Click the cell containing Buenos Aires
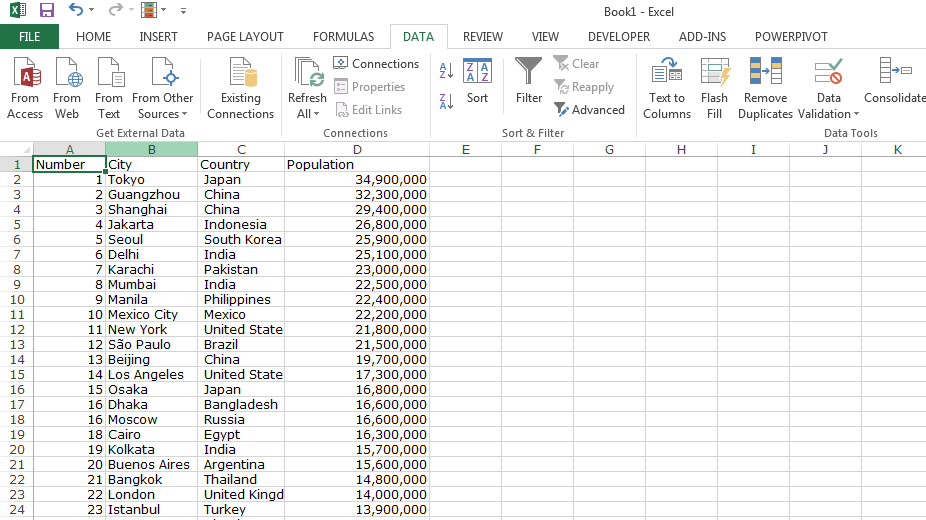 coord(152,465)
